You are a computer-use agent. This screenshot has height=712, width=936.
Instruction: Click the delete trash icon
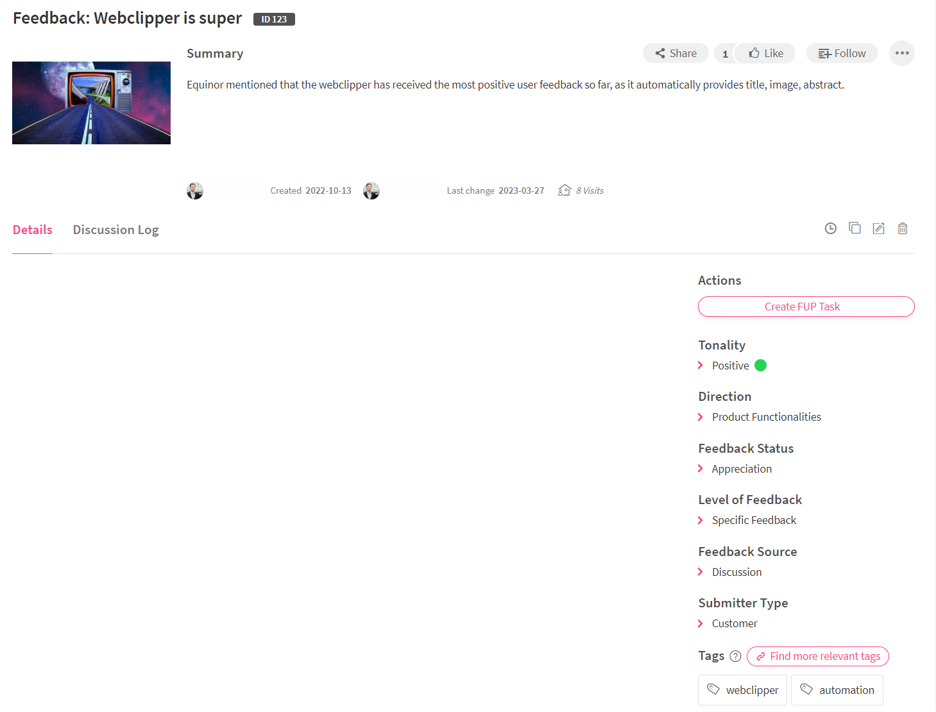tap(902, 229)
